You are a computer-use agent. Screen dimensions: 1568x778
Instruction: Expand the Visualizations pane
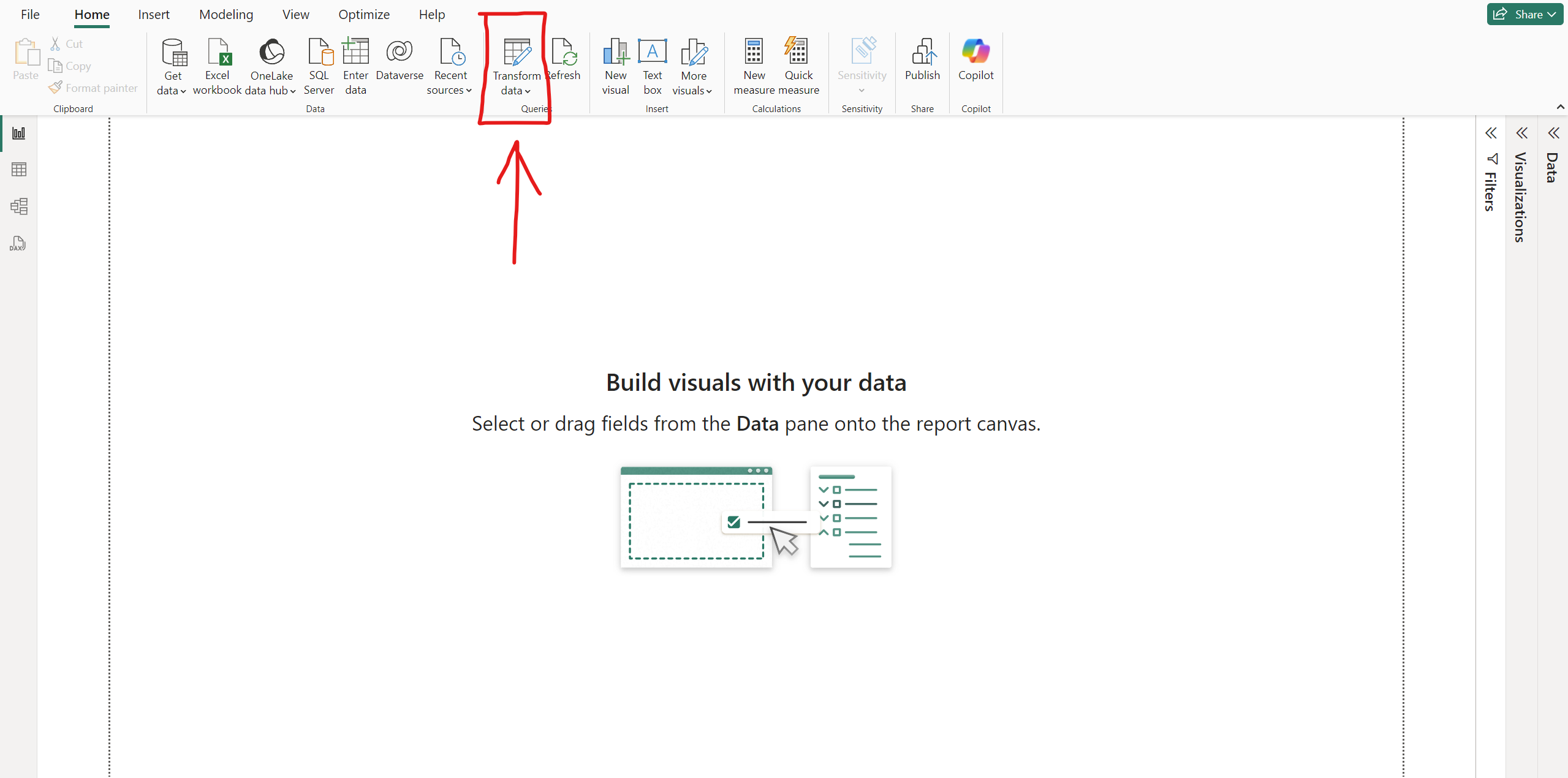1522,133
